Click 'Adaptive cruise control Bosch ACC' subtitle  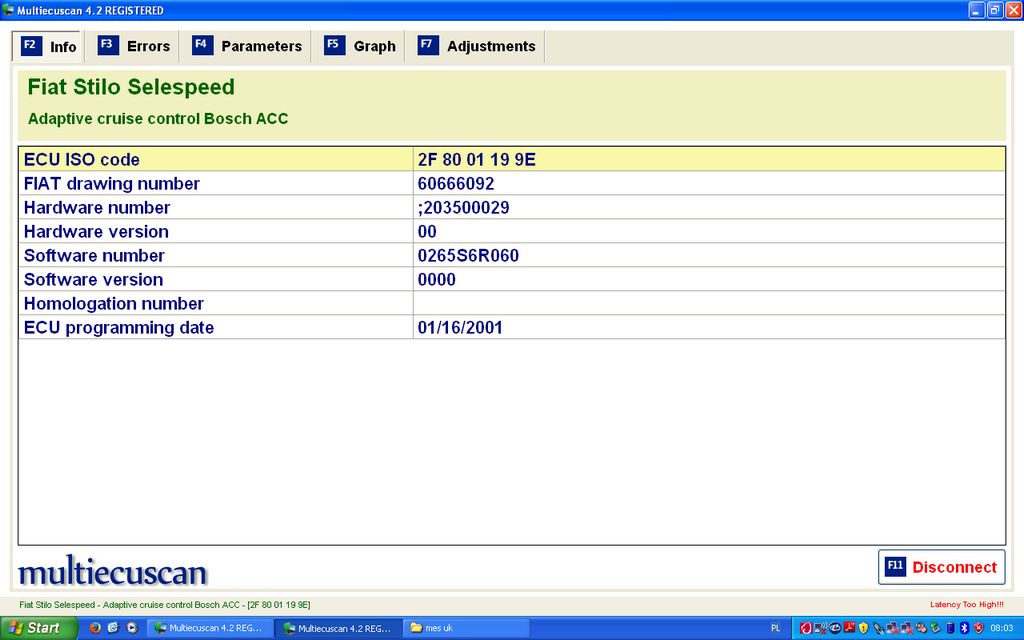[158, 119]
